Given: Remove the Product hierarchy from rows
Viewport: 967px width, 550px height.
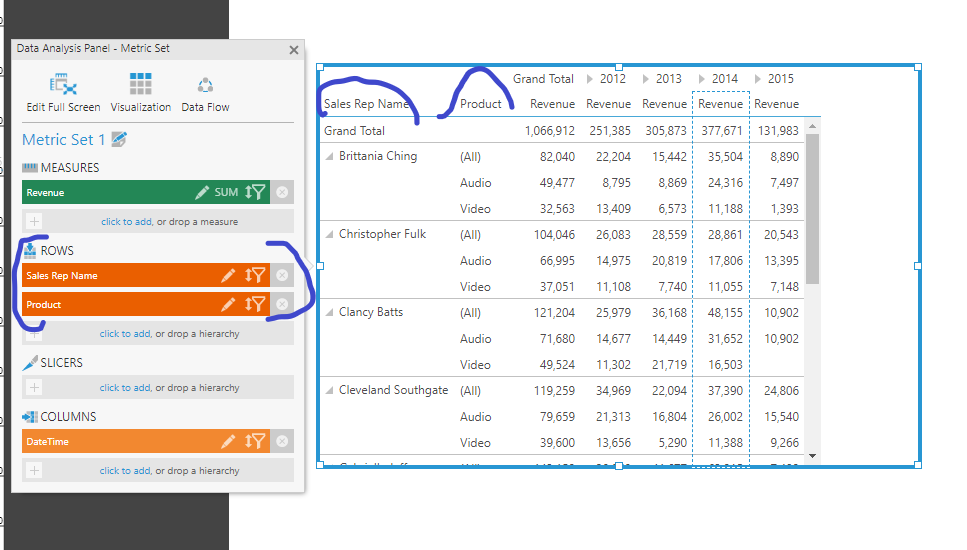Looking at the screenshot, I should [x=282, y=305].
